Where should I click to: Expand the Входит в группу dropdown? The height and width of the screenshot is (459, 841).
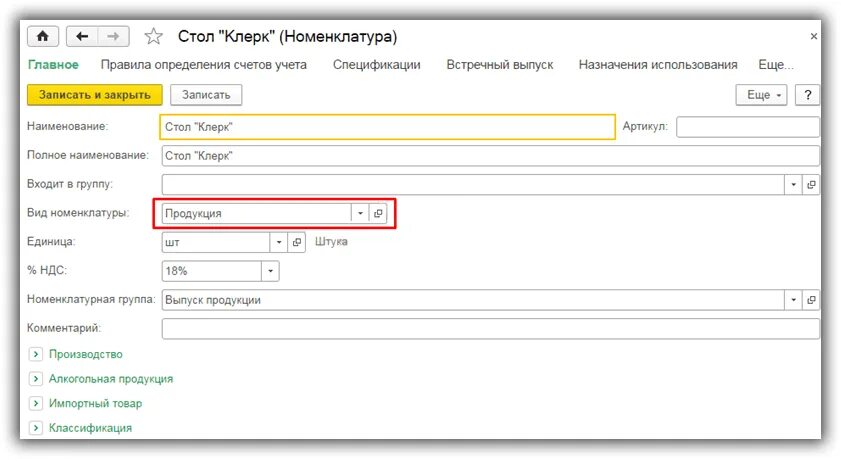[x=793, y=184]
